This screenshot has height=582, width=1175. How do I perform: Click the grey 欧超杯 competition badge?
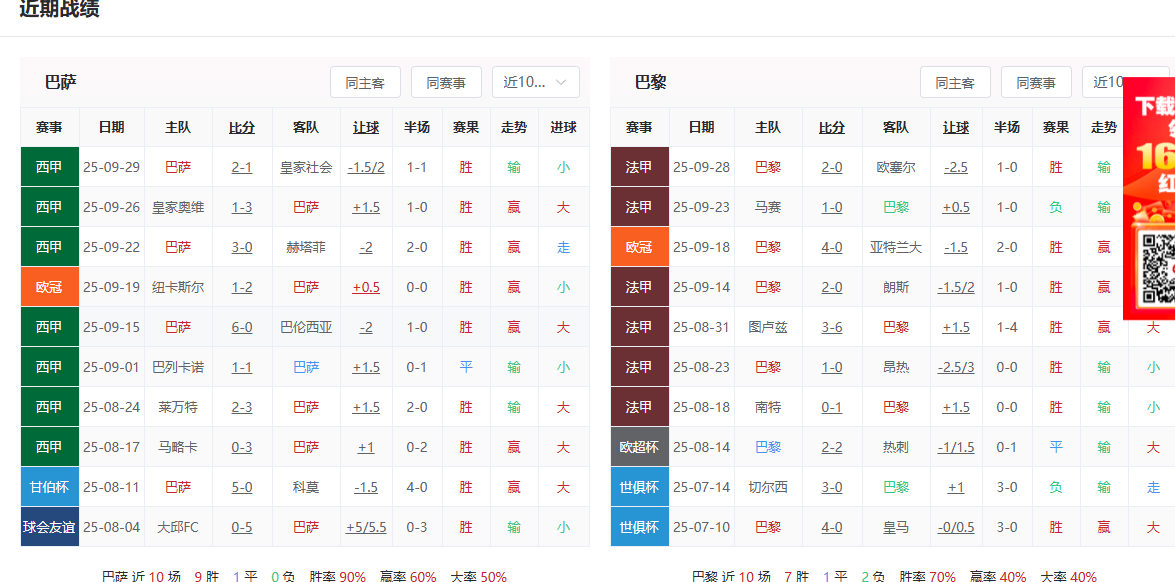click(x=639, y=447)
